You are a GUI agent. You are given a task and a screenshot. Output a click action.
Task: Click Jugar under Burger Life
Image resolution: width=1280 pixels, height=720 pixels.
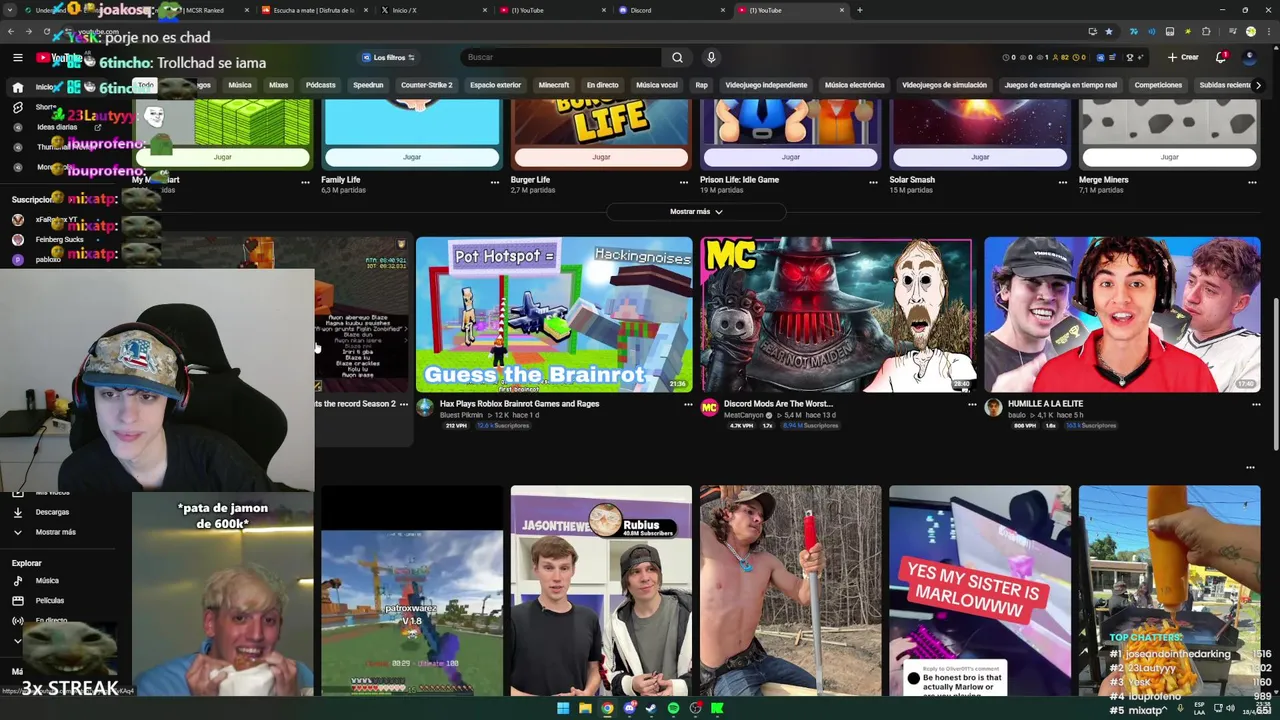(x=601, y=157)
